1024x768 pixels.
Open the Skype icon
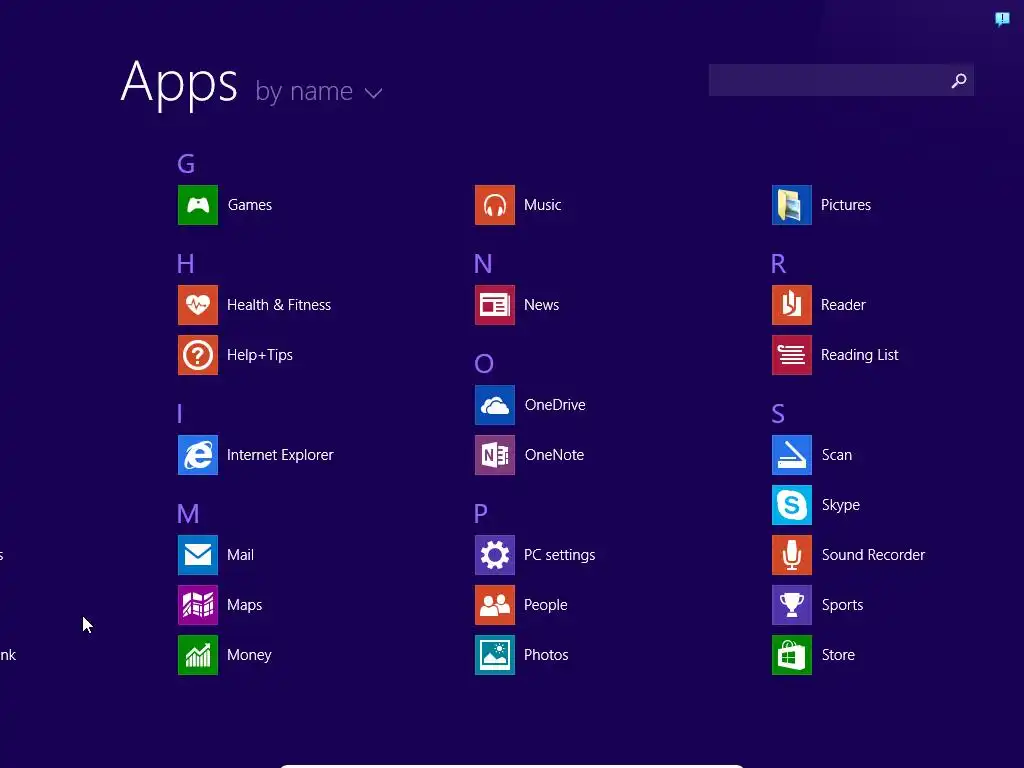(x=792, y=505)
